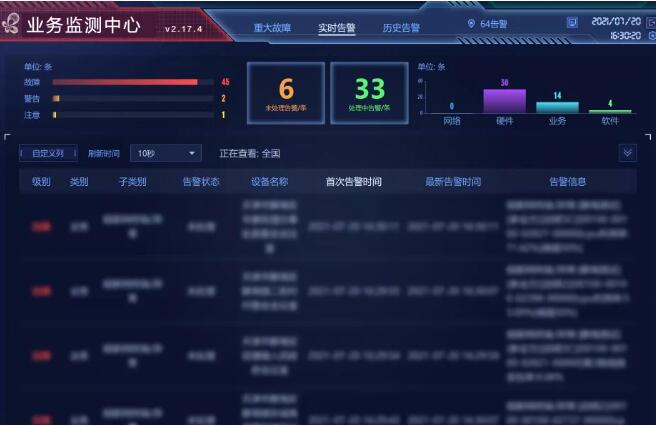Click the 64告警 location link
The image size is (656, 426).
tap(494, 24)
